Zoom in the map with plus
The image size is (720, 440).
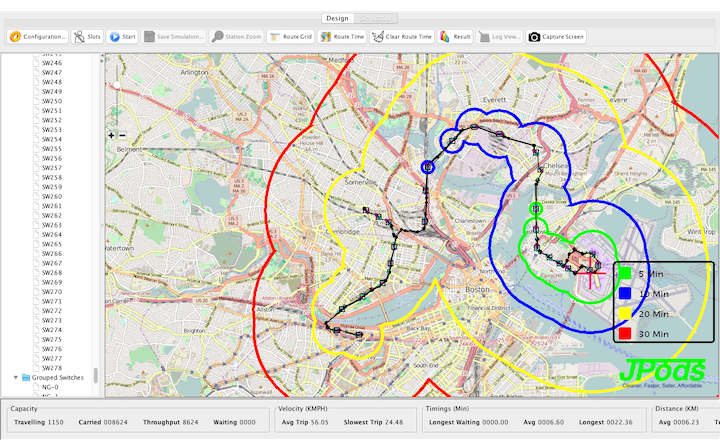pyautogui.click(x=112, y=135)
